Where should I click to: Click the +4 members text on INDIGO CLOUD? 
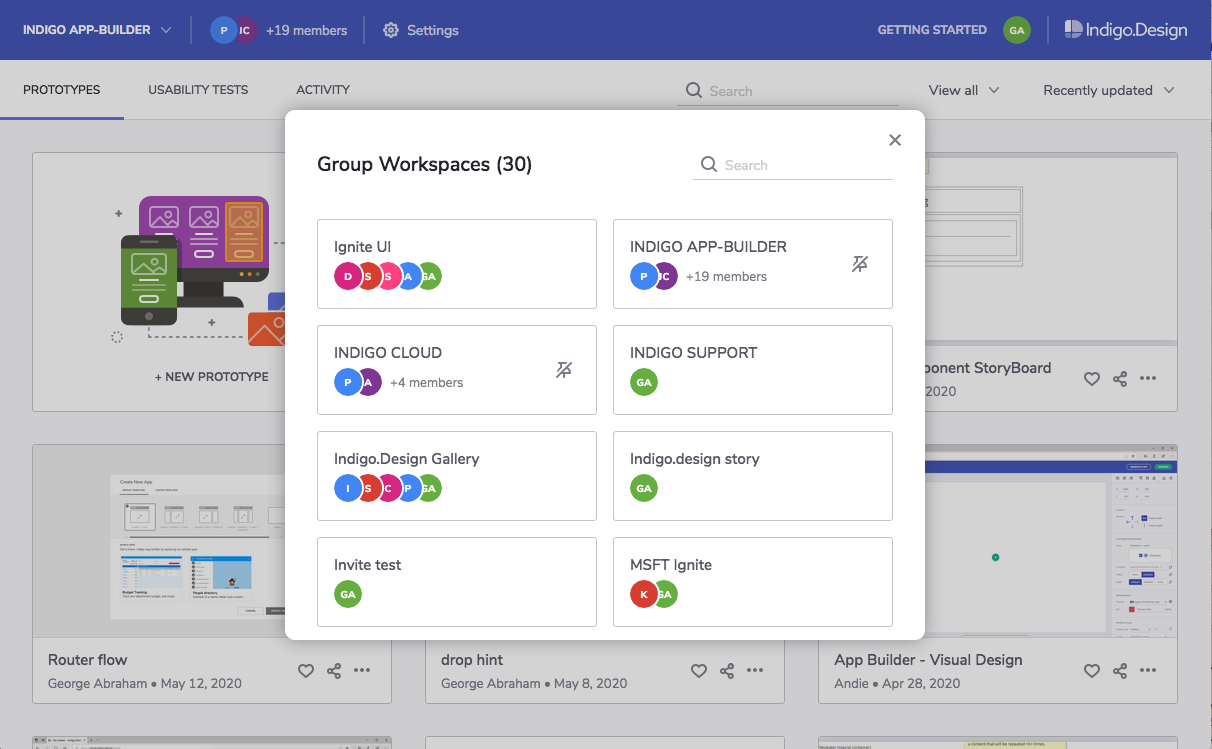pos(427,383)
